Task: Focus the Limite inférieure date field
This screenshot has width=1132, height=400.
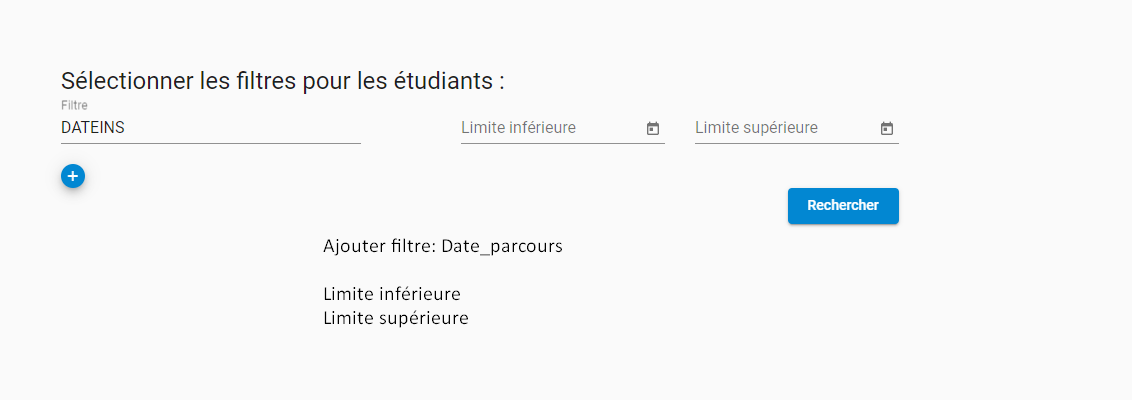Action: click(550, 129)
